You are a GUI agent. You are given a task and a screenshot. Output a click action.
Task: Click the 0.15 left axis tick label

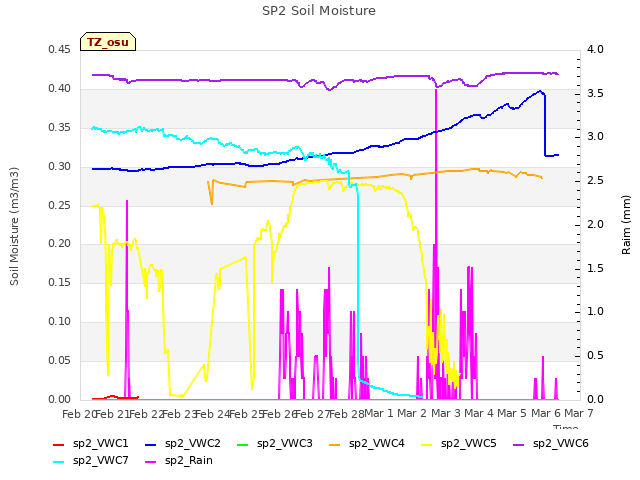point(59,282)
